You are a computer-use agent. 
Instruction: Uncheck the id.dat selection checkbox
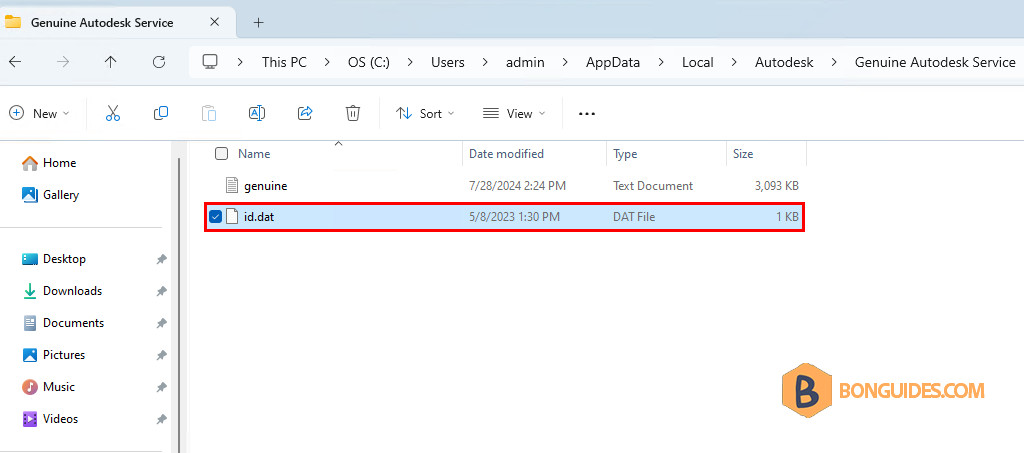(215, 217)
